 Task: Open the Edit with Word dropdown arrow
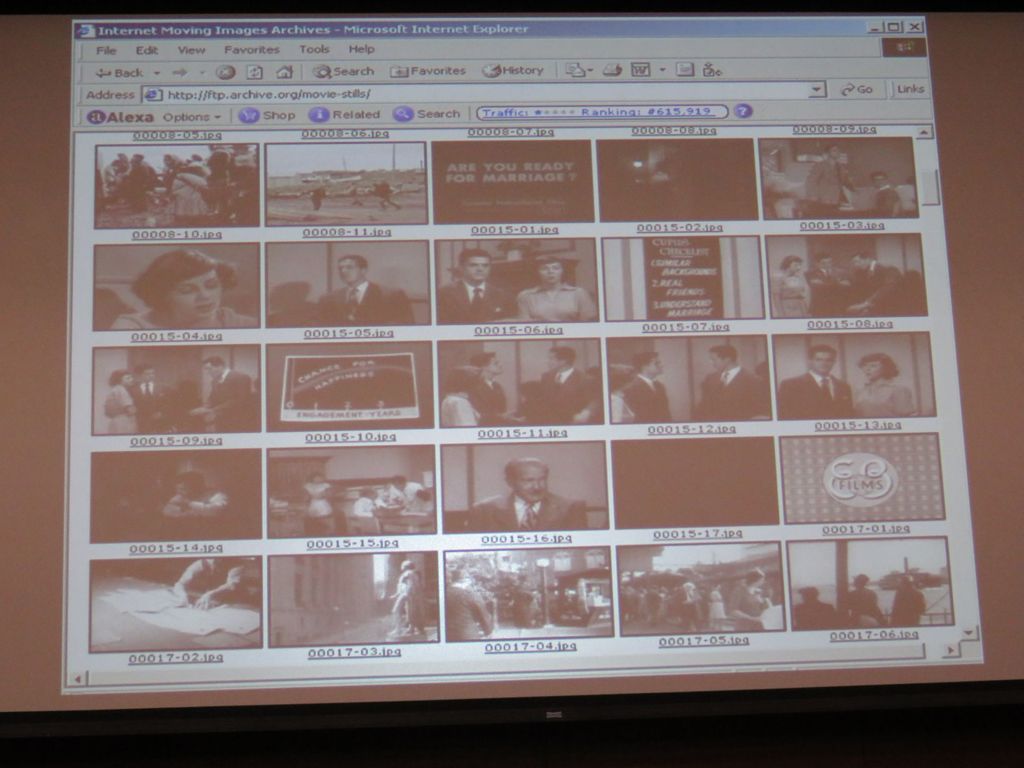pyautogui.click(x=662, y=69)
